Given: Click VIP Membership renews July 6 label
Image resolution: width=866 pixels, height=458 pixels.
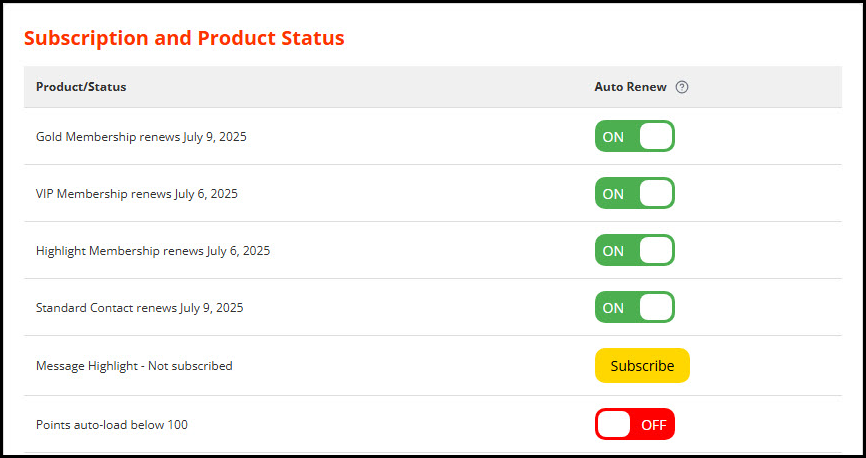Looking at the screenshot, I should click(137, 194).
